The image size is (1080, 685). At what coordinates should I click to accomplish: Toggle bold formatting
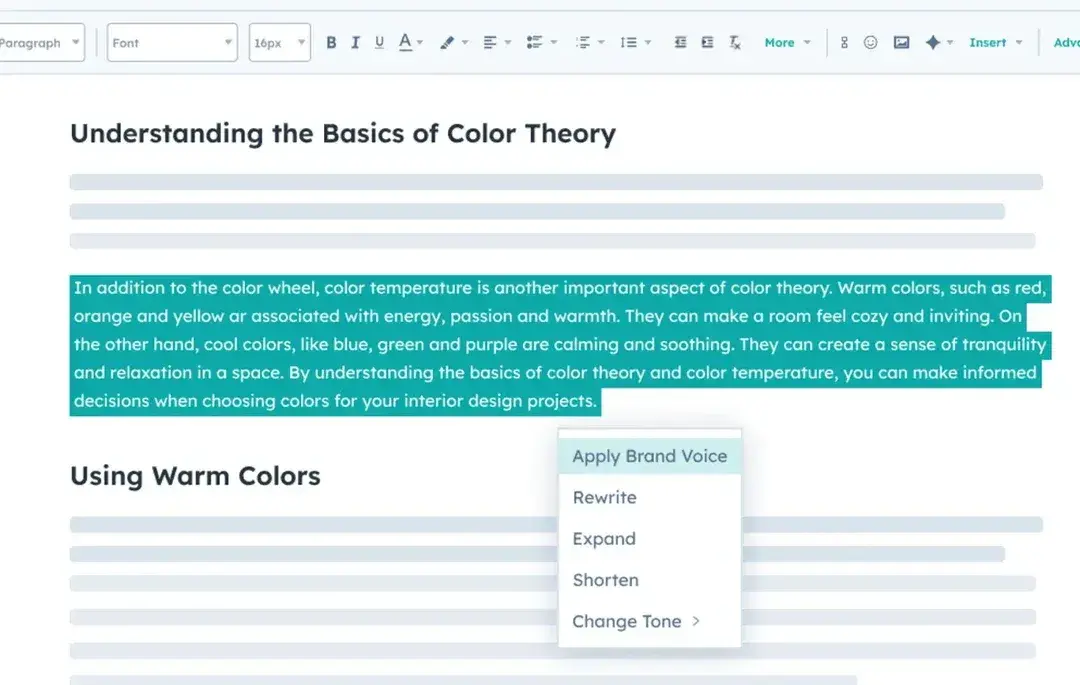331,42
